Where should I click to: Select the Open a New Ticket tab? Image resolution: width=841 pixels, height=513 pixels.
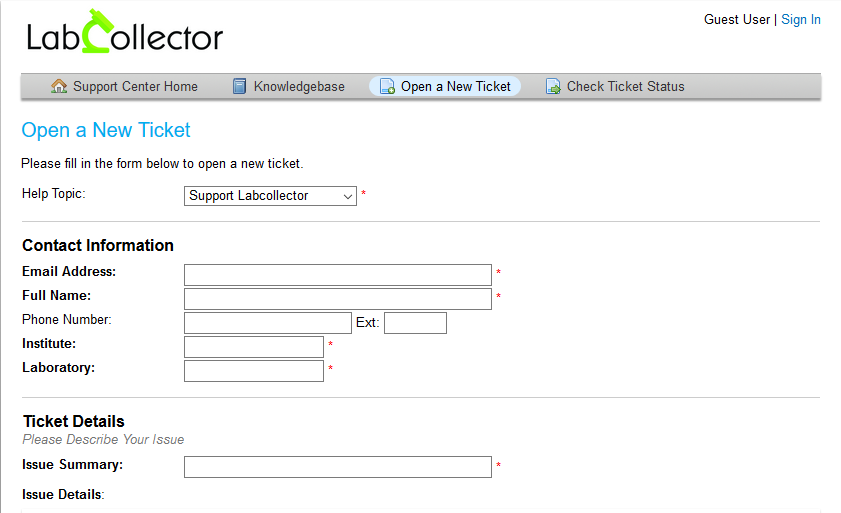tap(445, 86)
